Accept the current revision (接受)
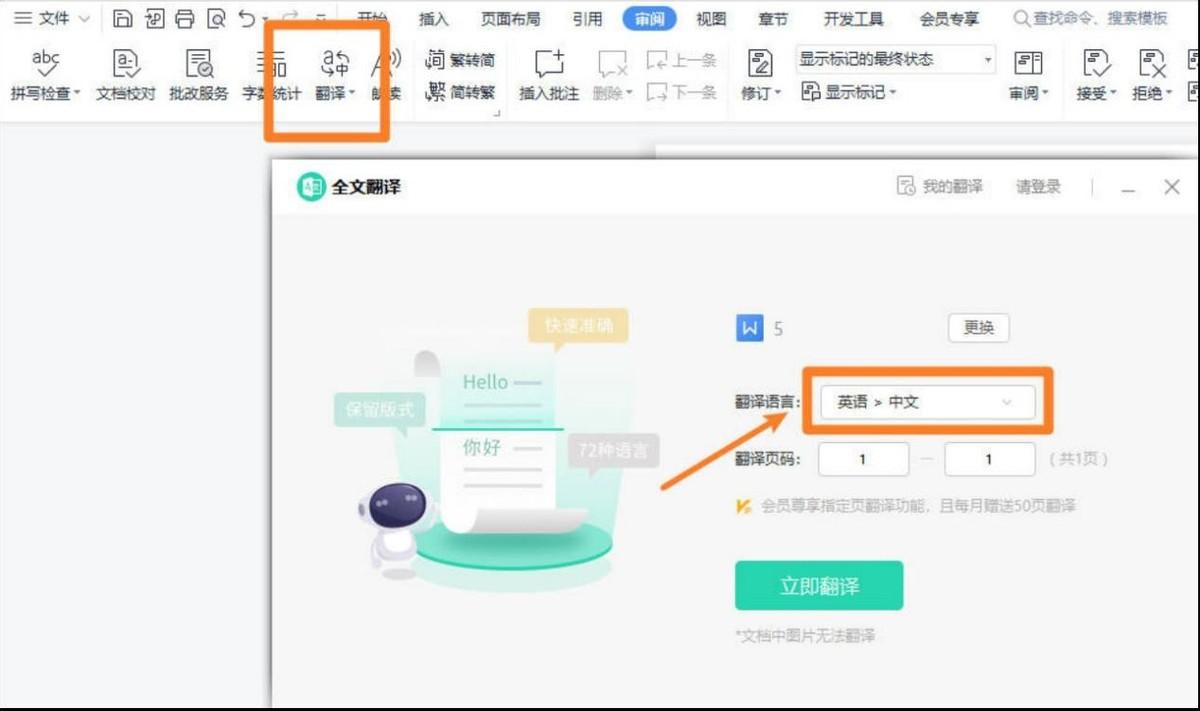Viewport: 1200px width, 711px height. click(x=1093, y=75)
